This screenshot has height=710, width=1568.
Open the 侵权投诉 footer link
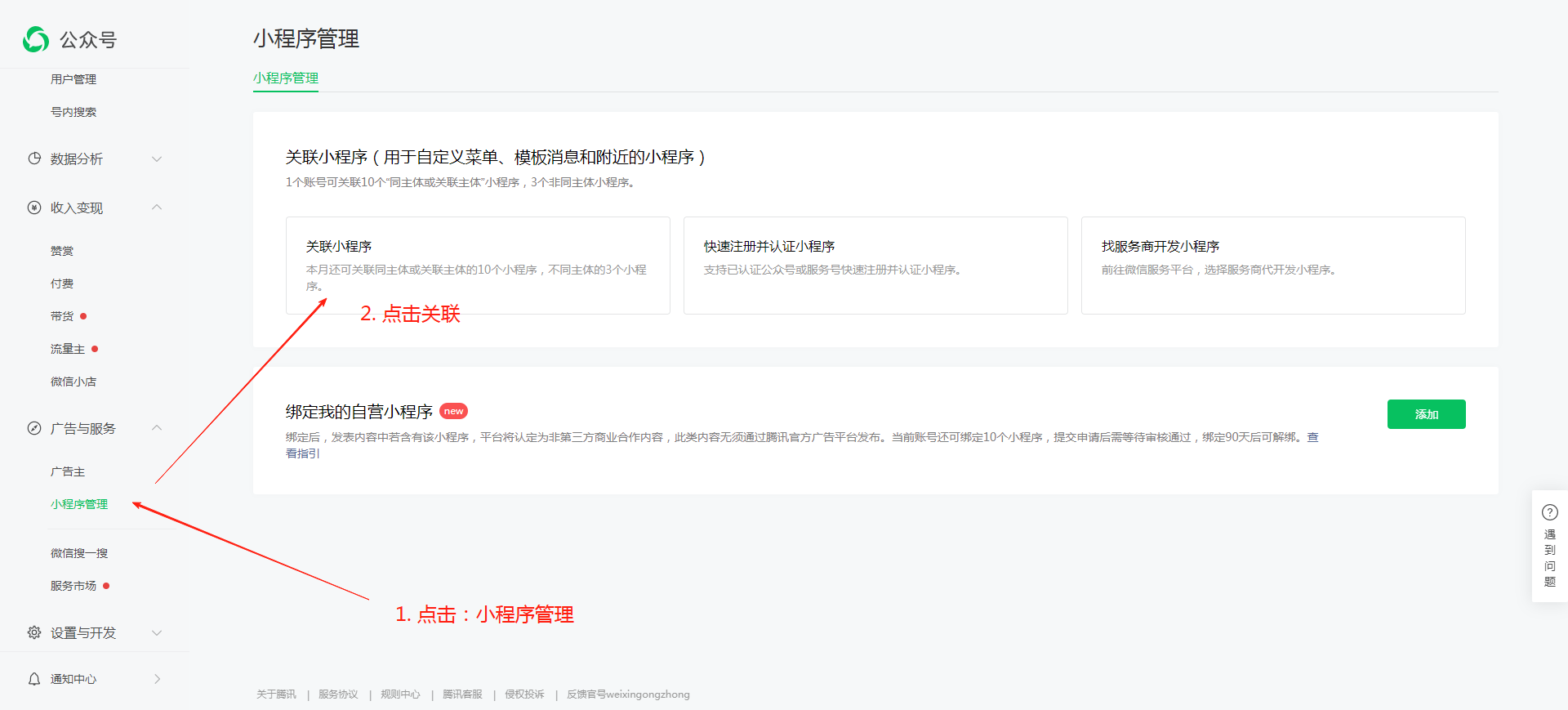pyautogui.click(x=524, y=694)
